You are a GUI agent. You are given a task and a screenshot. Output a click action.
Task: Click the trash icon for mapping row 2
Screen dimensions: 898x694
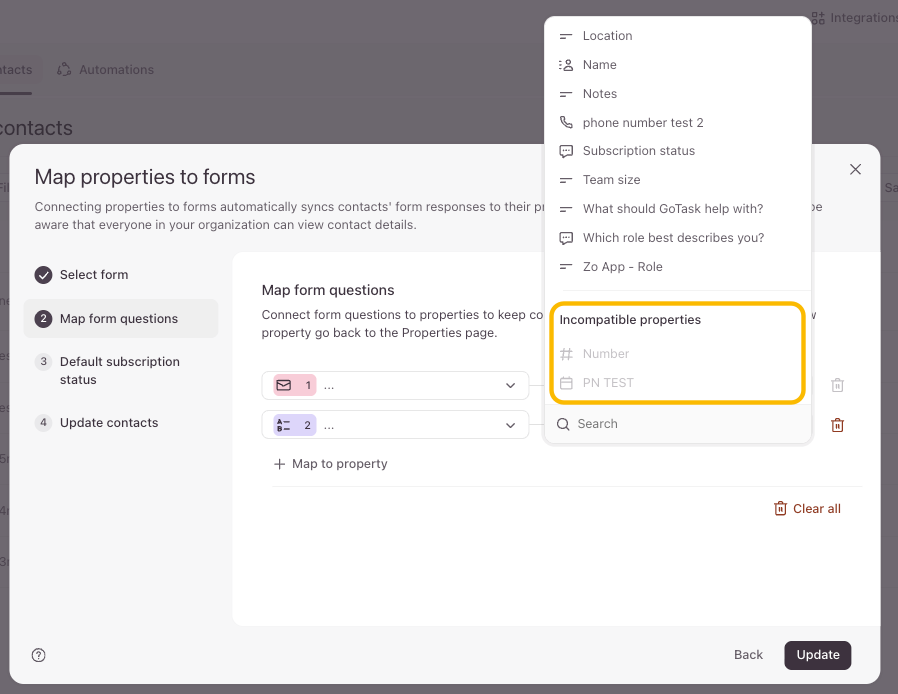838,425
